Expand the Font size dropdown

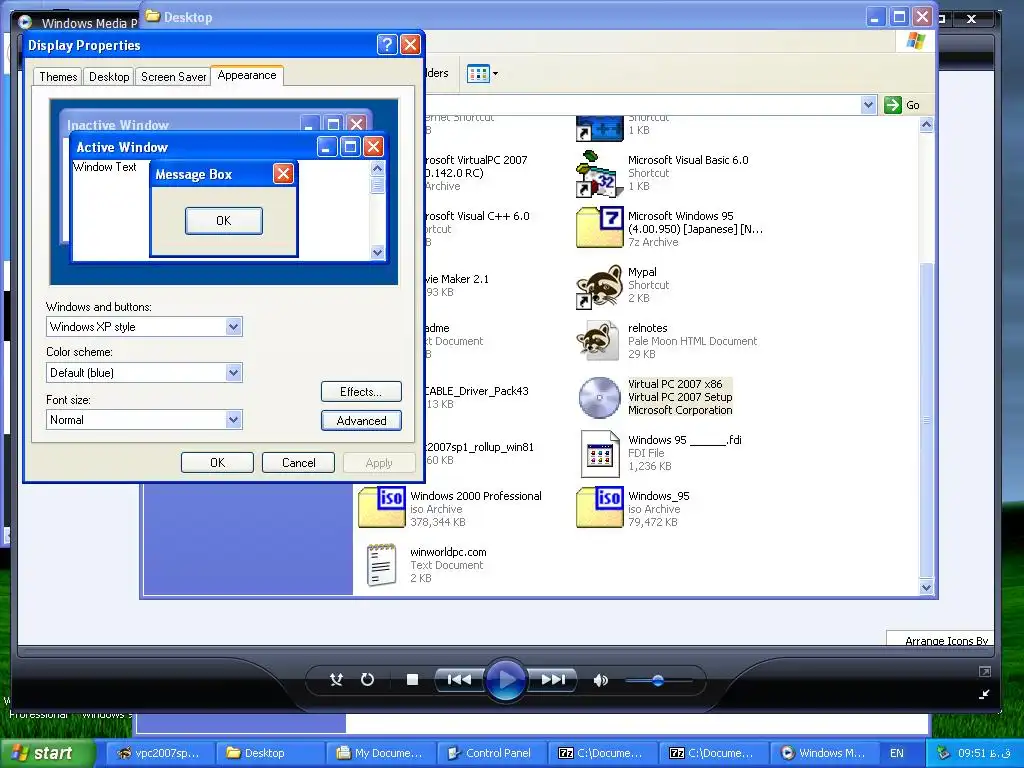coord(233,420)
